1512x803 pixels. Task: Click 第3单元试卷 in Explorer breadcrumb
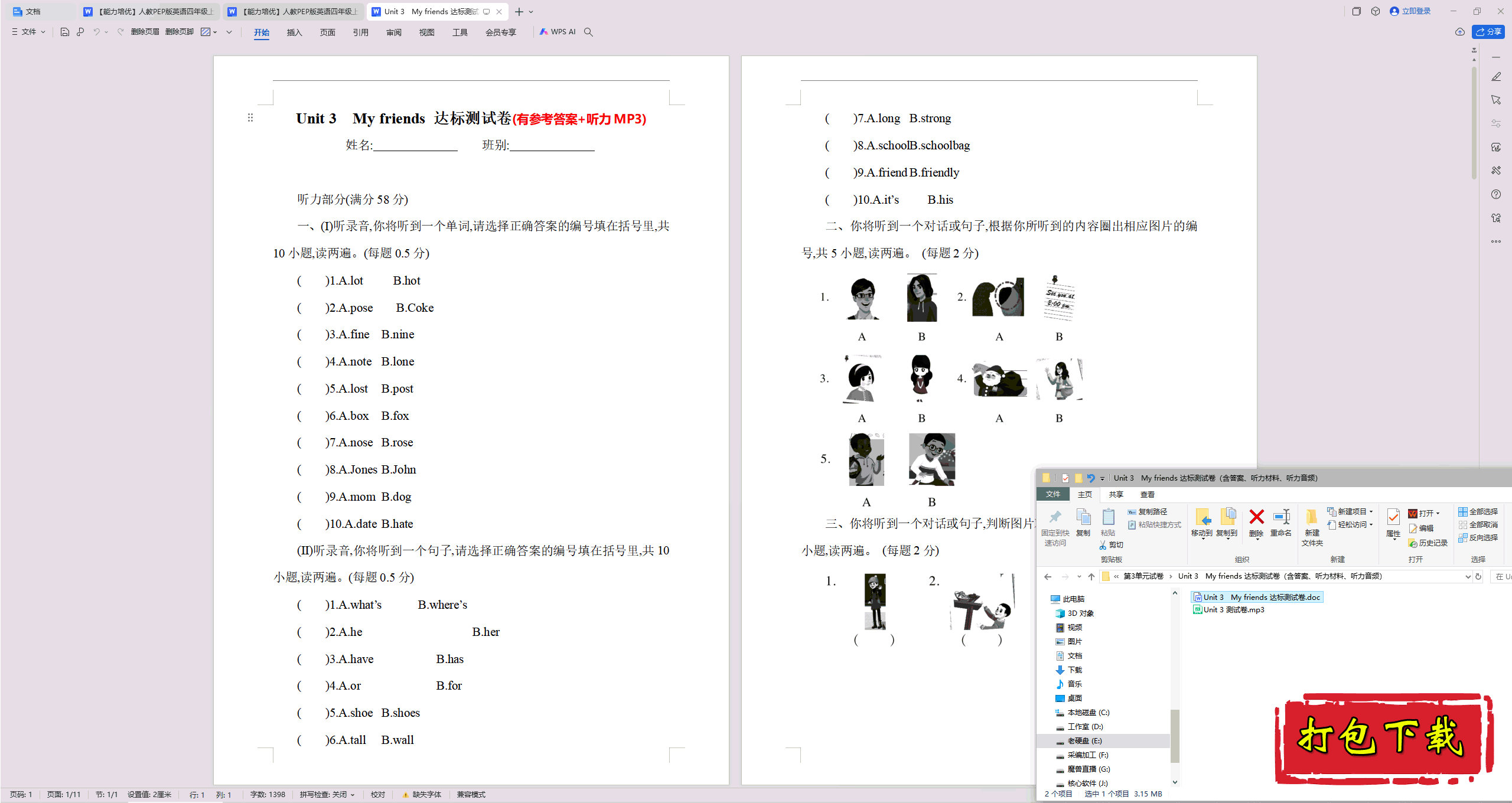point(1143,576)
